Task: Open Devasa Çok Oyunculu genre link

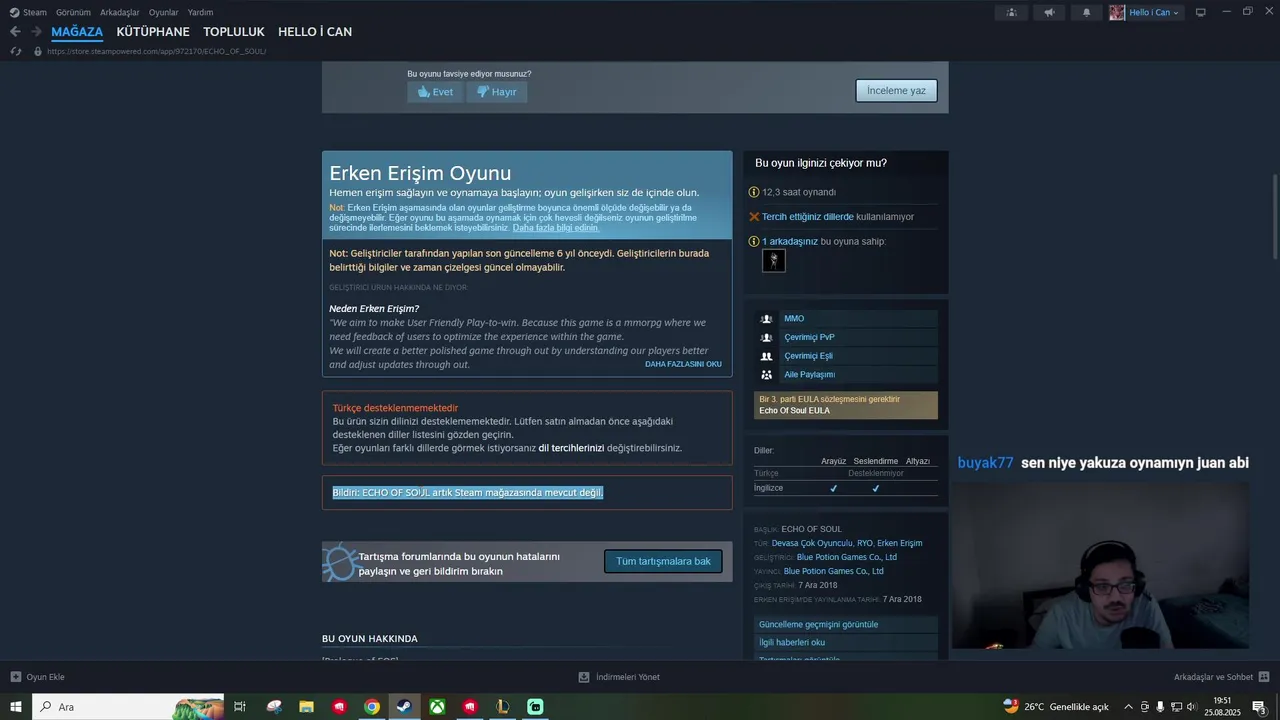Action: [811, 543]
